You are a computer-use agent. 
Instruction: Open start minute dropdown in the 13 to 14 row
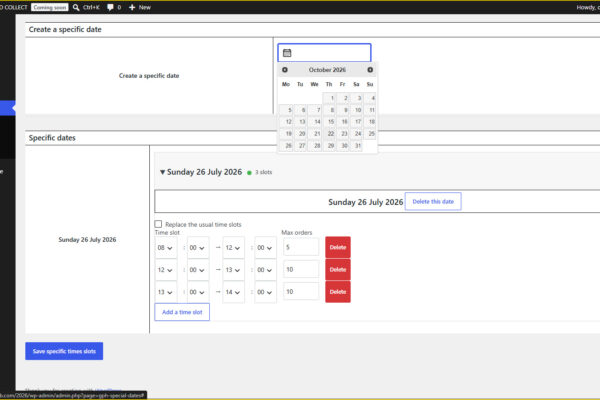coord(198,292)
